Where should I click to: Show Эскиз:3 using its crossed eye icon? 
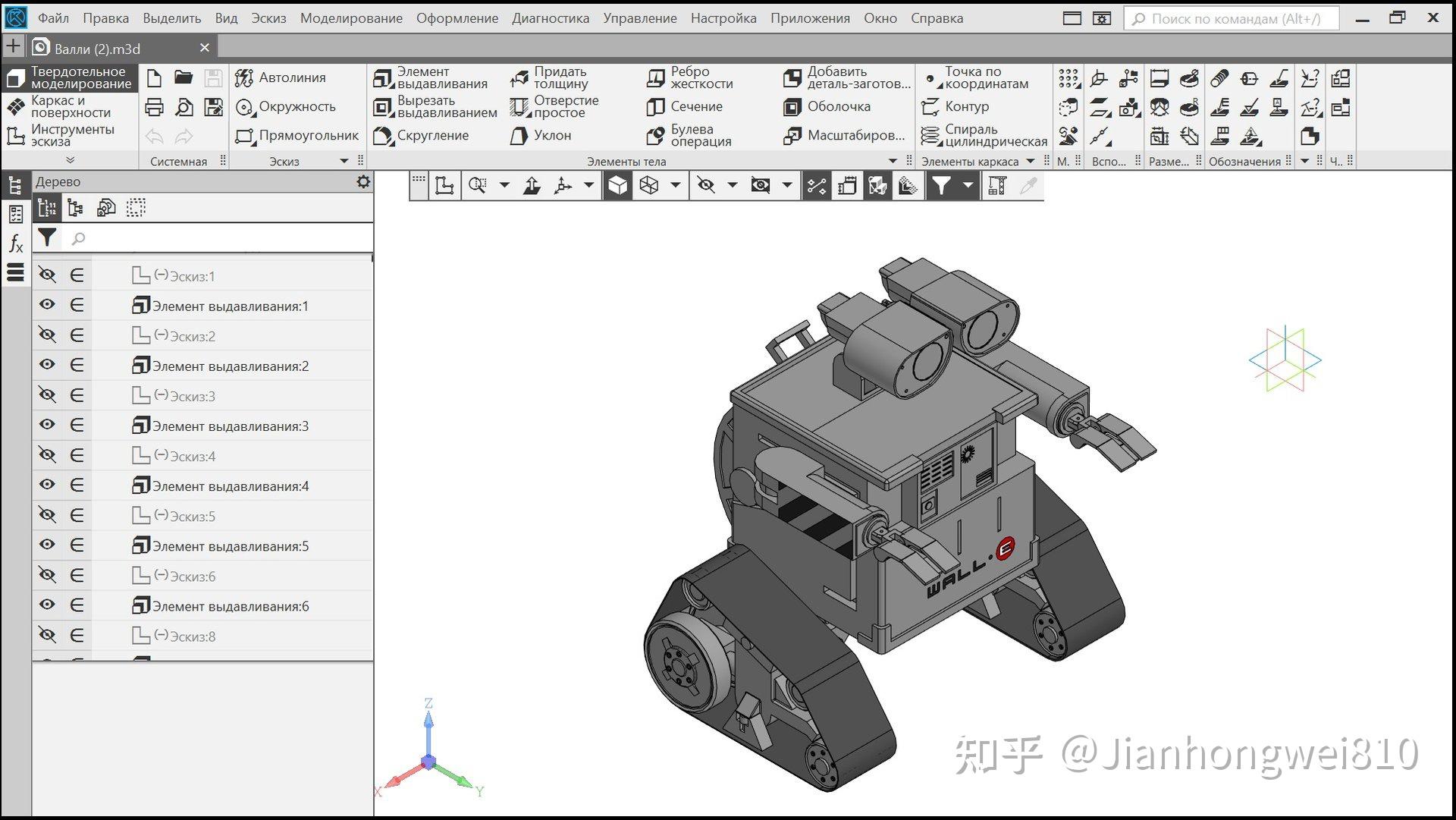pyautogui.click(x=47, y=395)
